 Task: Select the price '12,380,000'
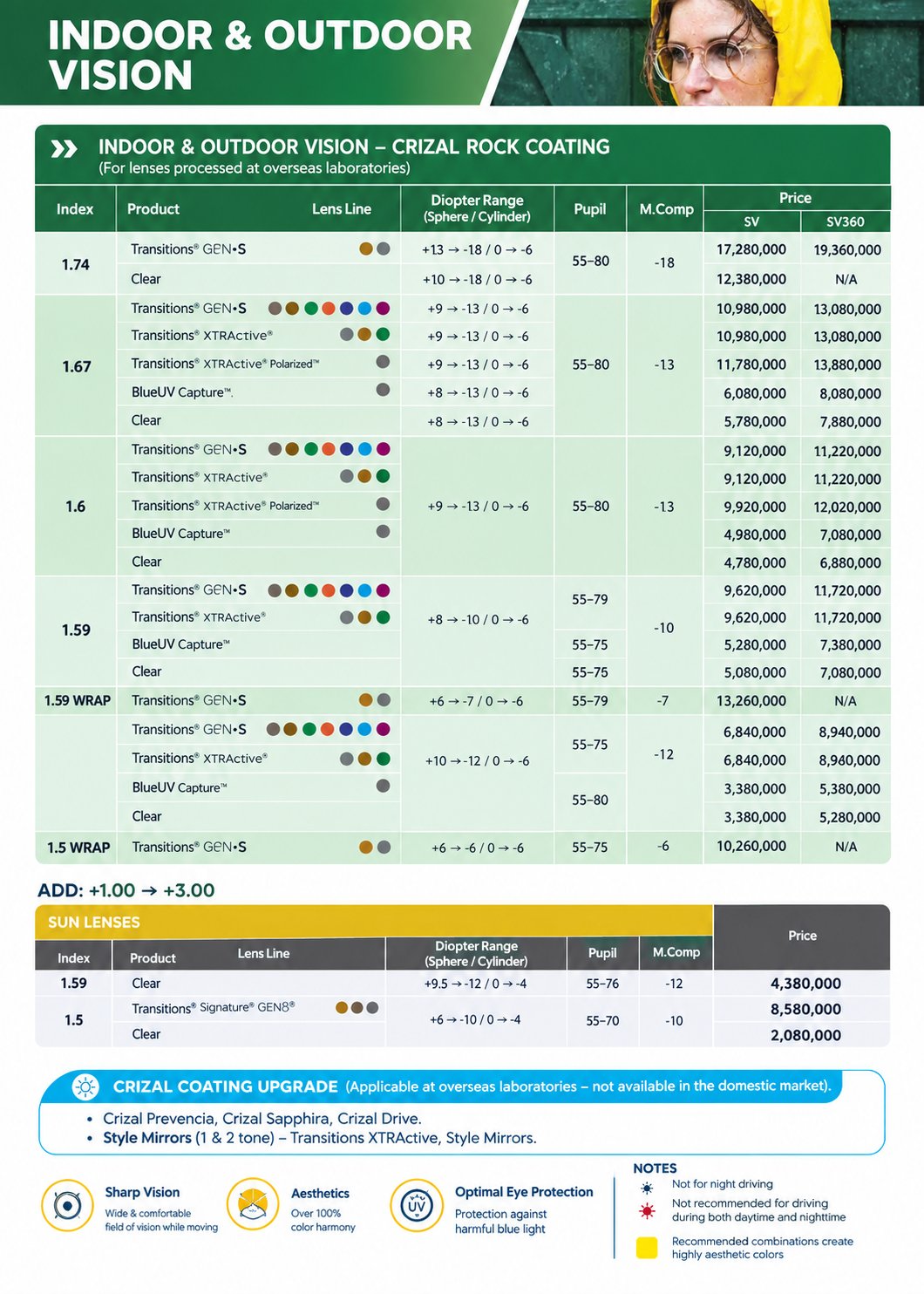click(751, 279)
